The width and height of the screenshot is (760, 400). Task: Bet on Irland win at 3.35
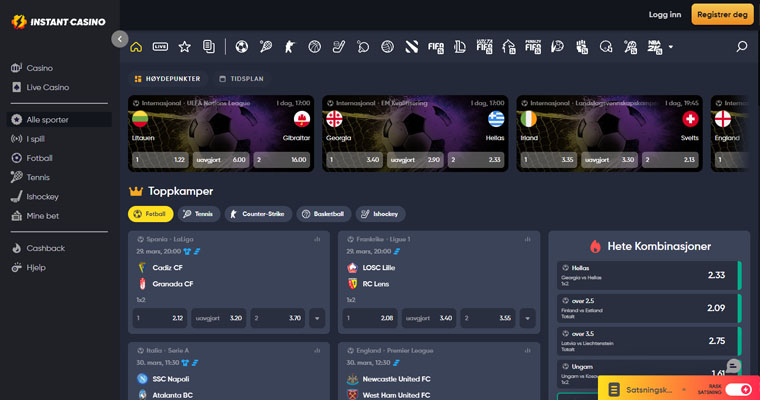click(x=549, y=160)
